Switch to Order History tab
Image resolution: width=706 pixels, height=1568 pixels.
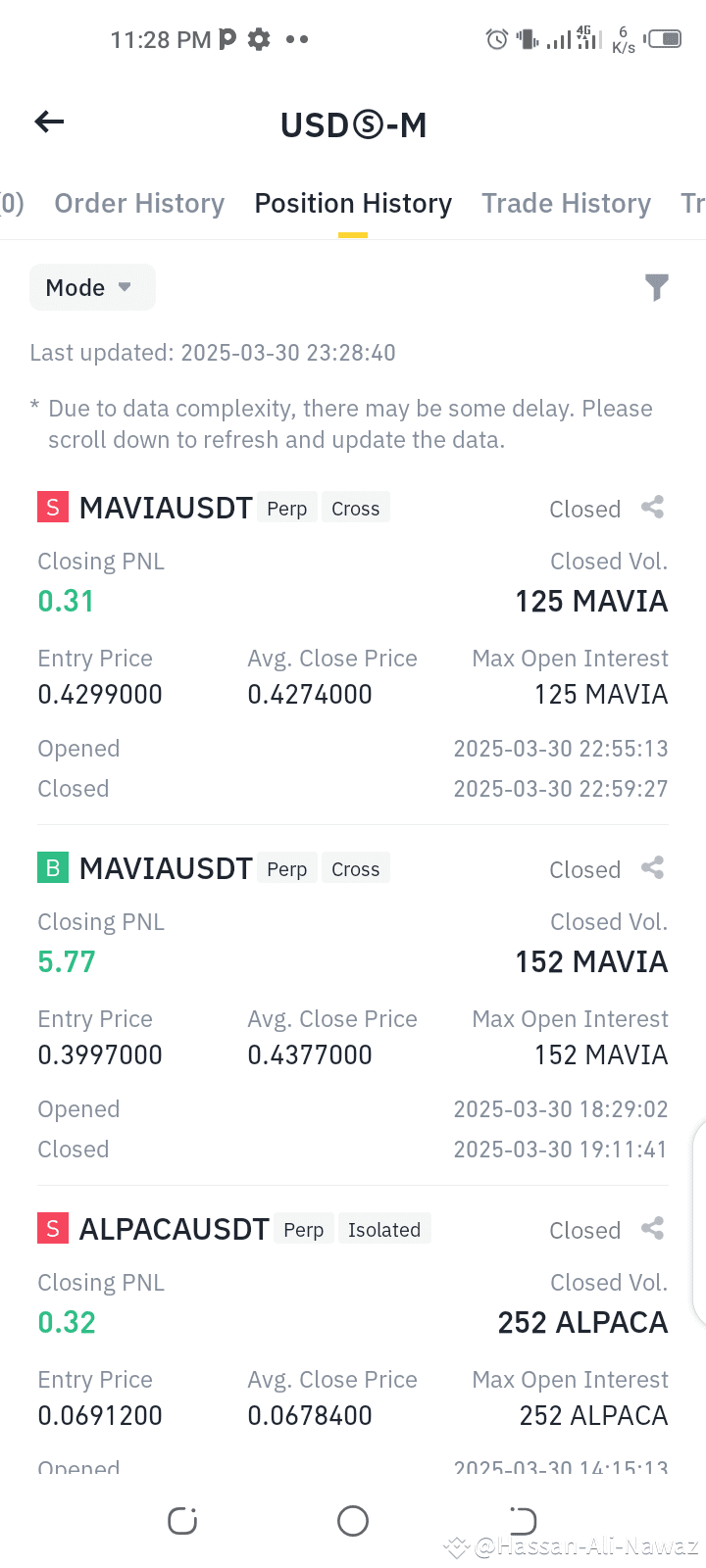[x=139, y=204]
